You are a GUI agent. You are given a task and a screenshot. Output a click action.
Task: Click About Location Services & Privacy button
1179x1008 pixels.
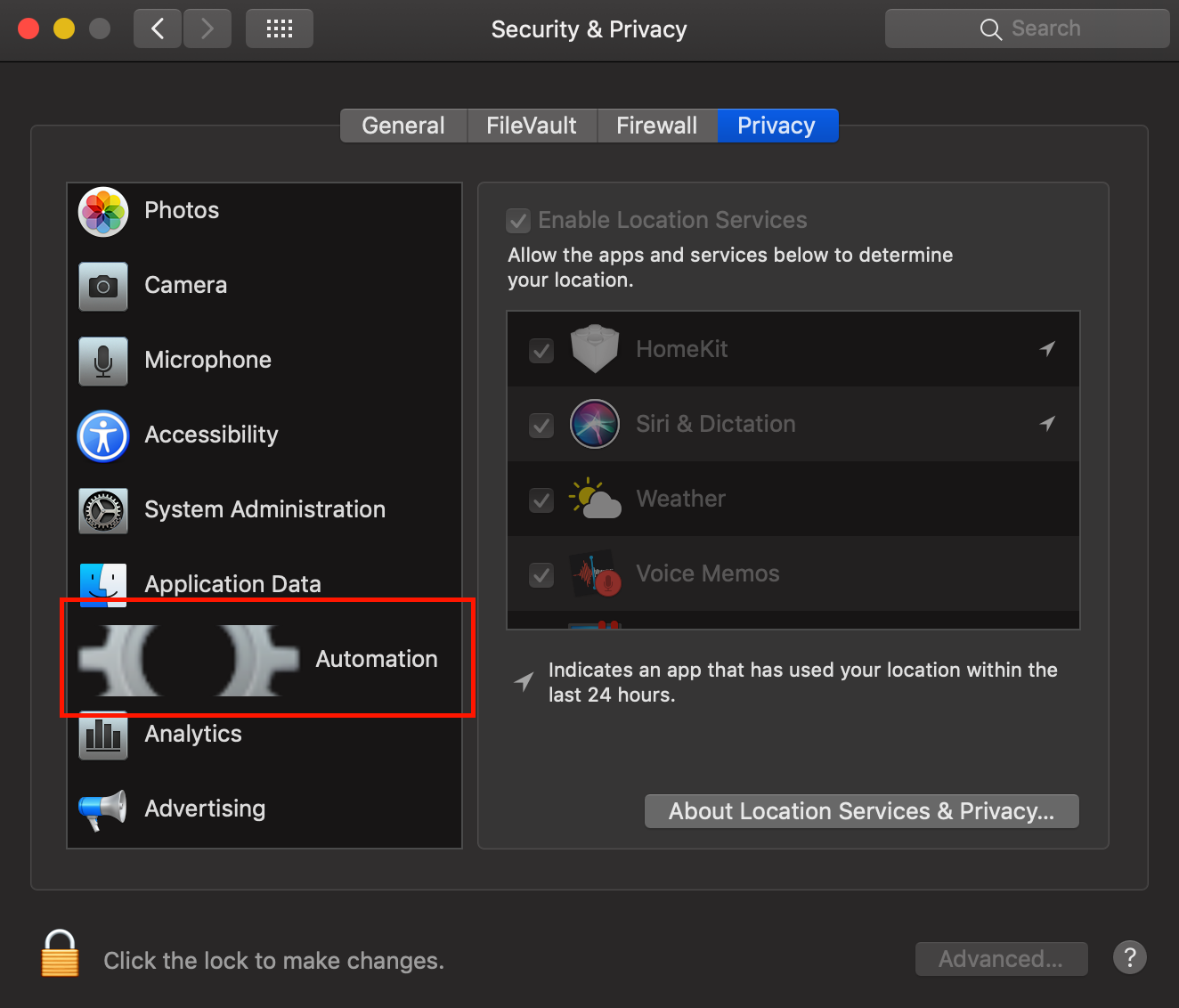[x=862, y=811]
